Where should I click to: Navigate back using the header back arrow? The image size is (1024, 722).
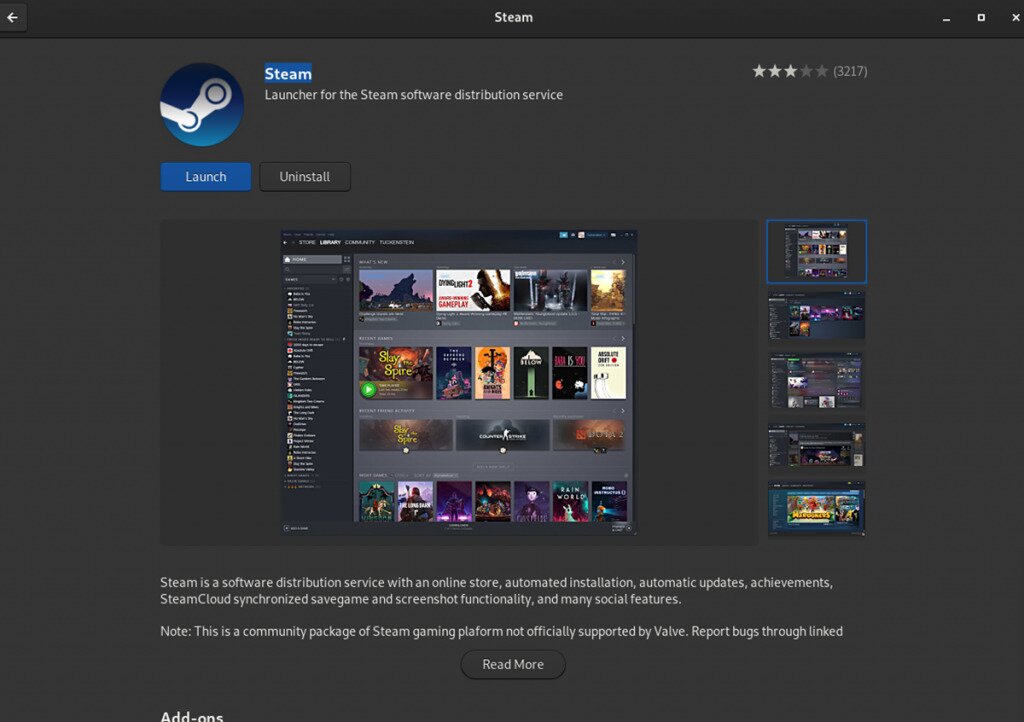pyautogui.click(x=13, y=17)
